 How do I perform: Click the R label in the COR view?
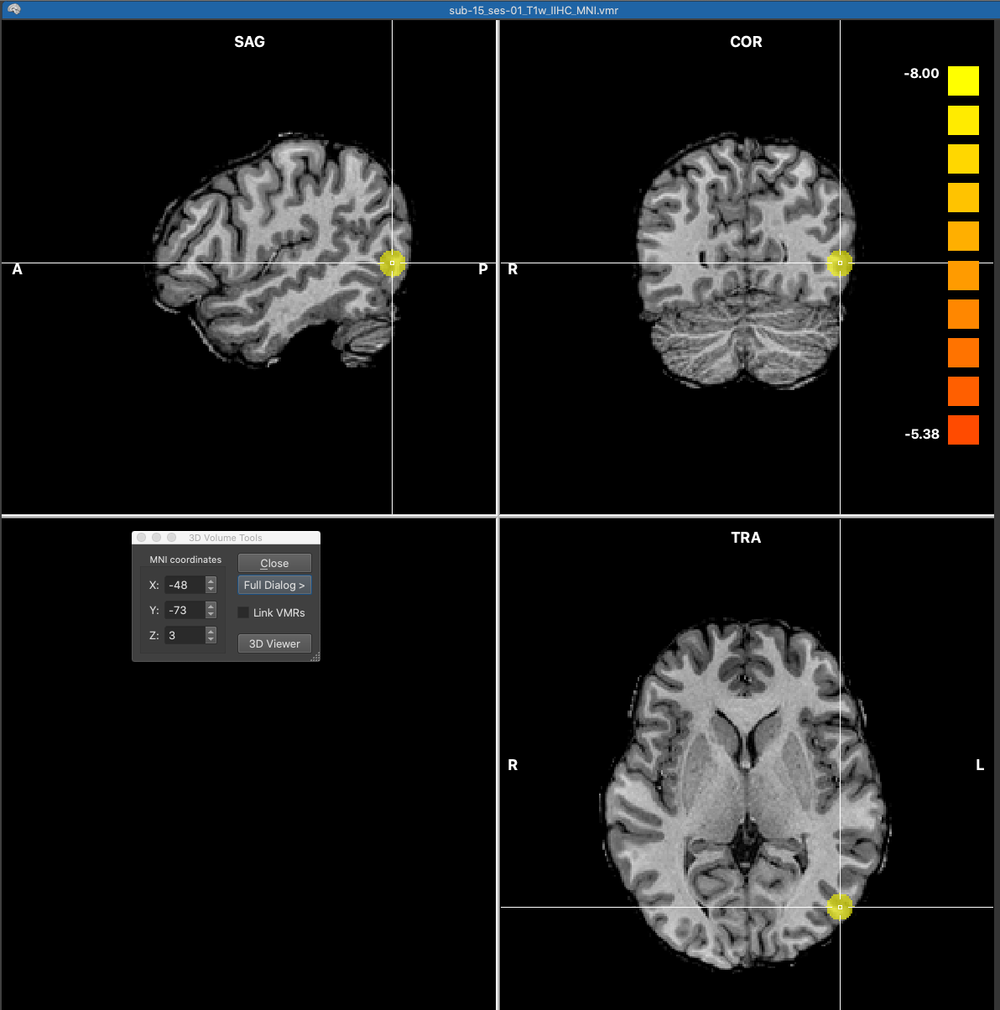click(x=513, y=269)
